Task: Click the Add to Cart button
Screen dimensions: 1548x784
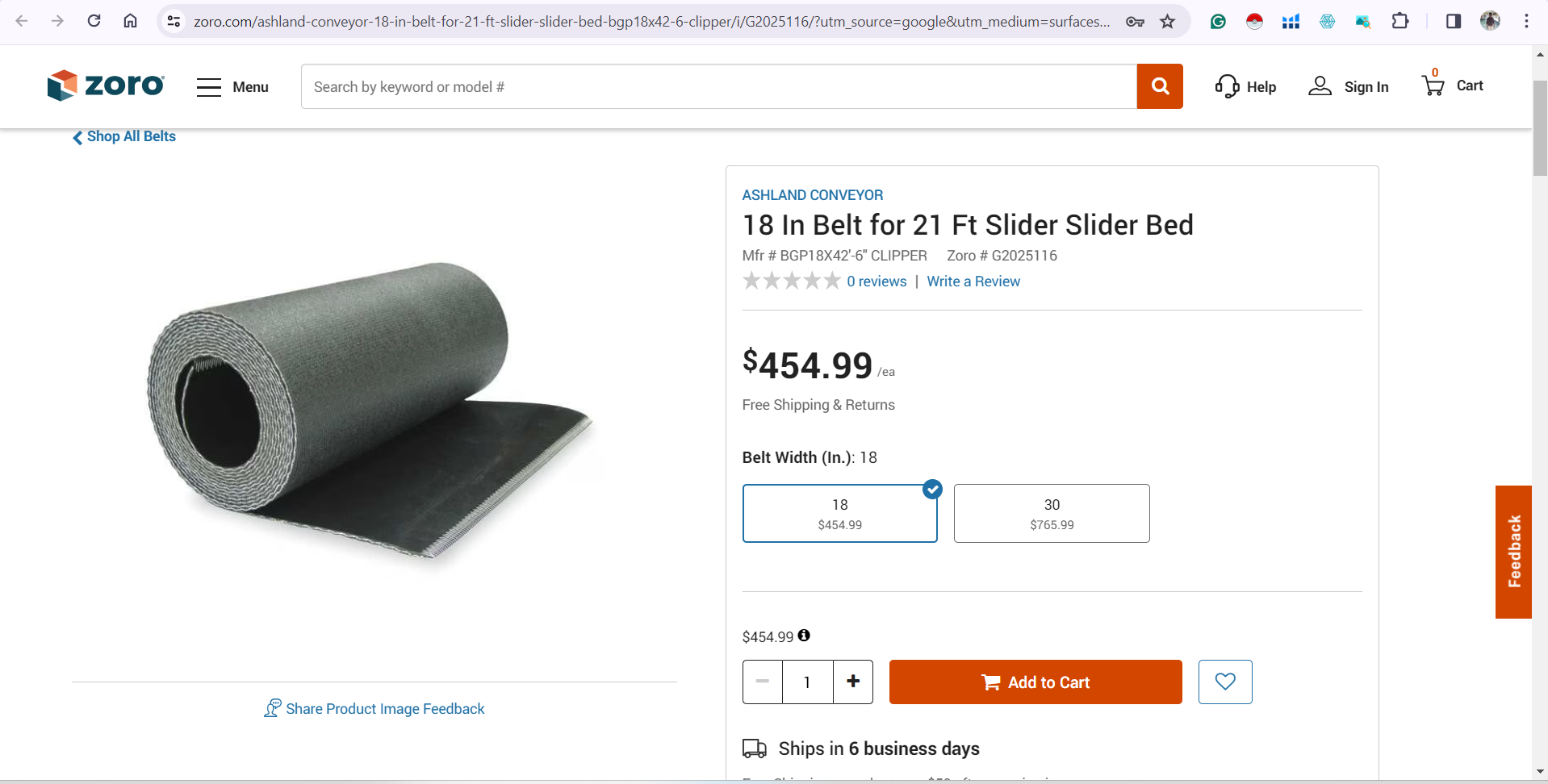Action: [1035, 682]
